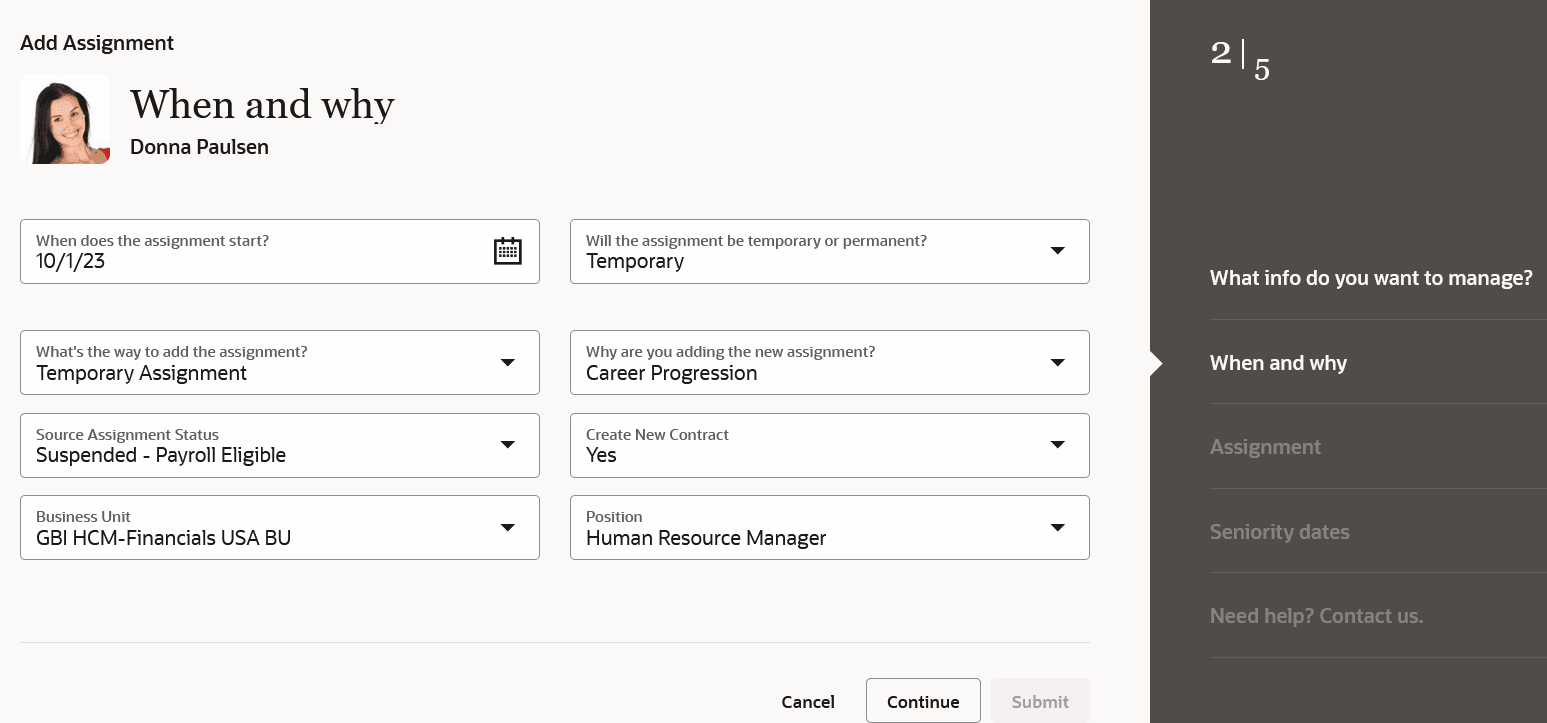
Task: Expand the Position dropdown arrow
Action: [1057, 527]
